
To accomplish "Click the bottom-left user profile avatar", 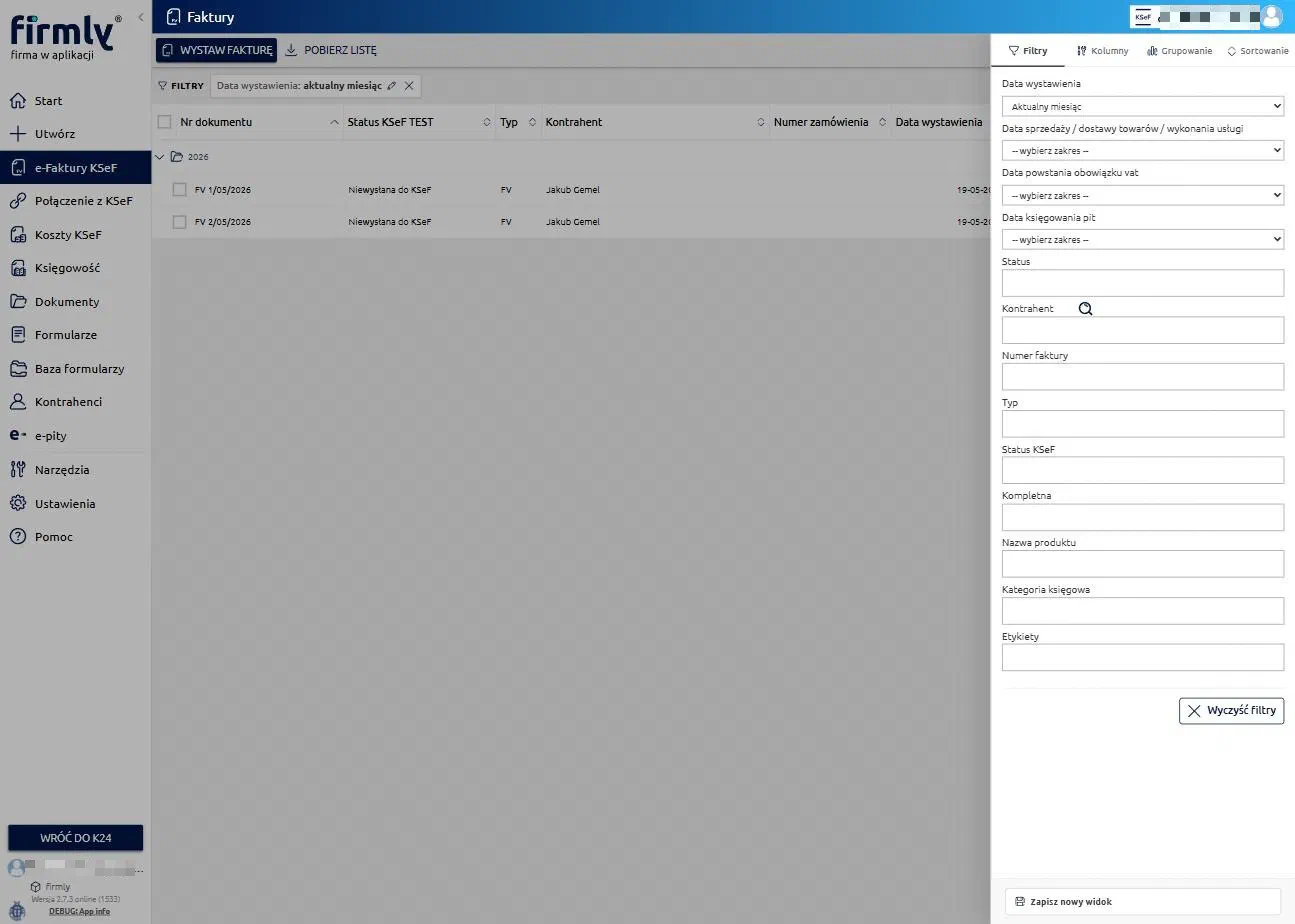I will [16, 867].
